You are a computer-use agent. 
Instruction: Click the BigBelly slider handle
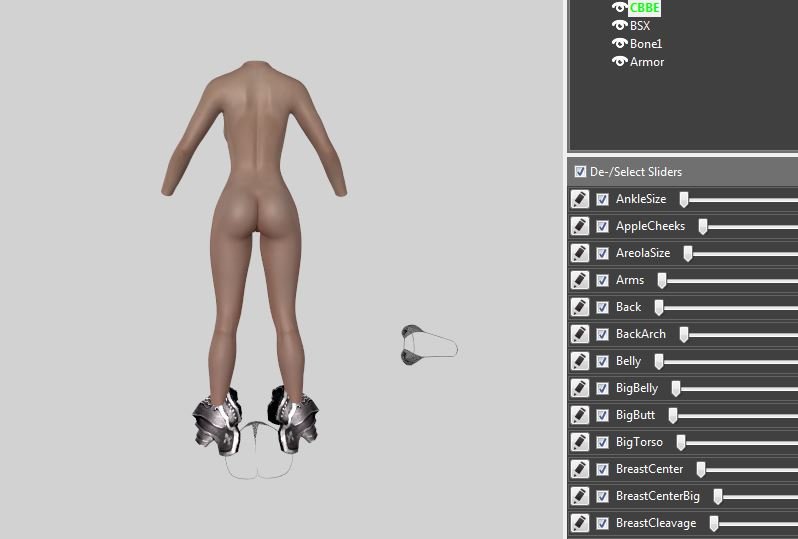click(676, 389)
